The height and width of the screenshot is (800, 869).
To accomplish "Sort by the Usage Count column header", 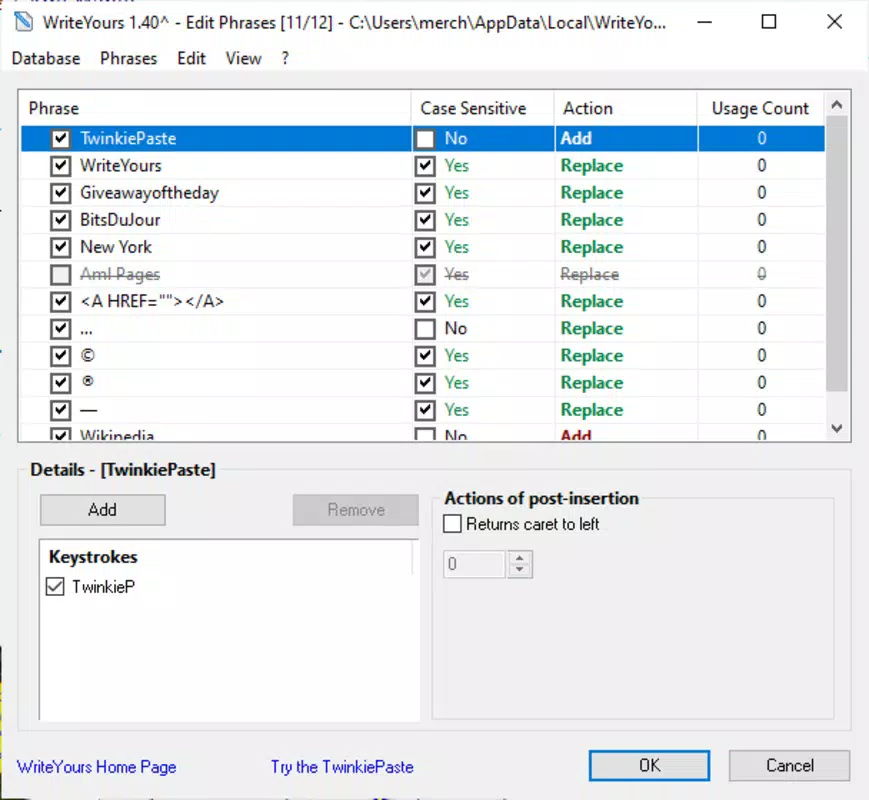I will click(x=761, y=108).
